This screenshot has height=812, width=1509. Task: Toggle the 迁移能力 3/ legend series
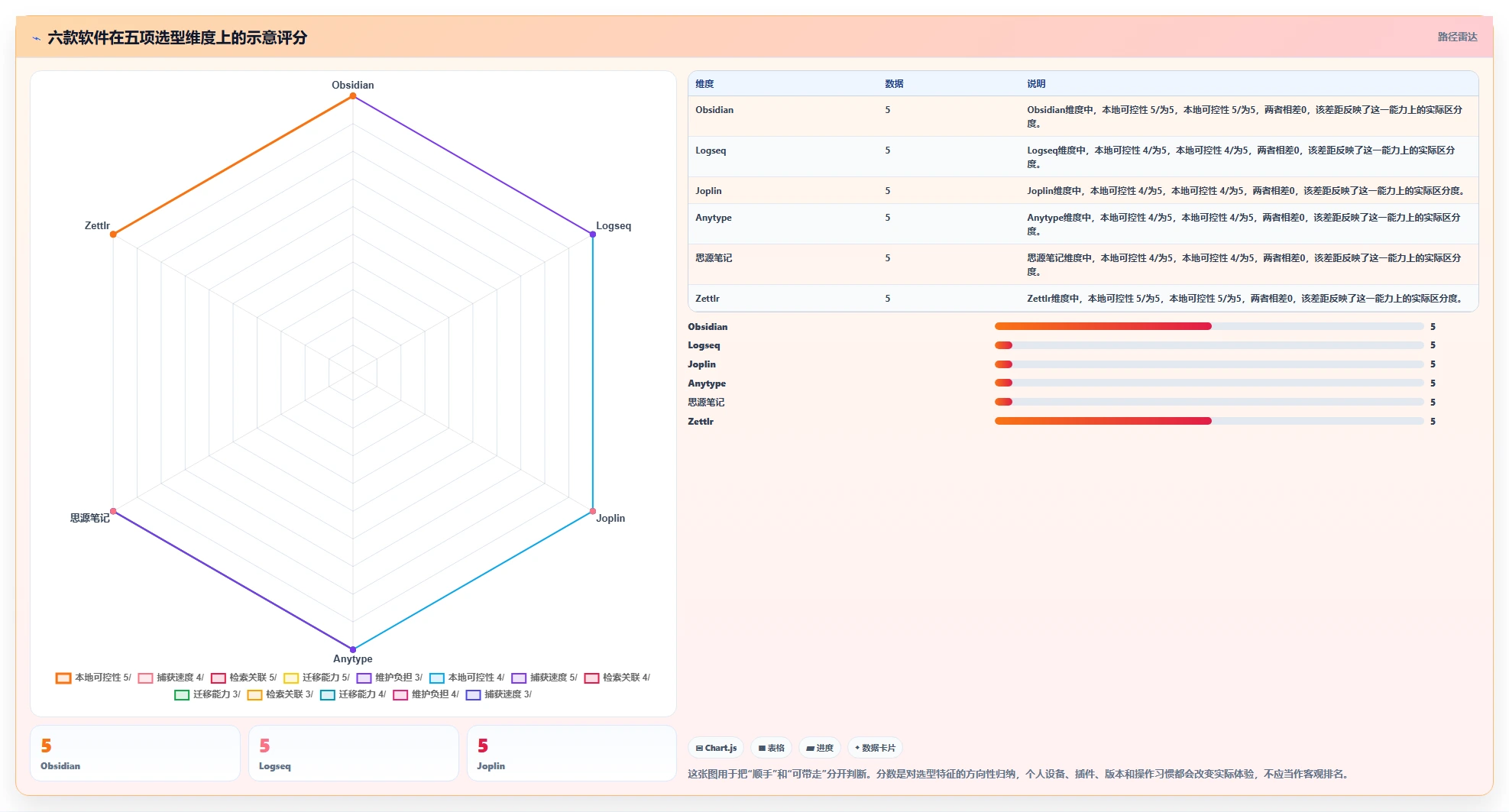[208, 694]
